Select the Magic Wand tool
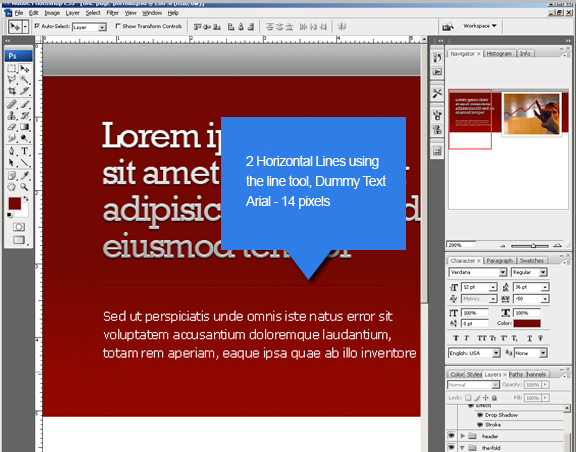Screen dimensions: 576x452 pos(25,80)
